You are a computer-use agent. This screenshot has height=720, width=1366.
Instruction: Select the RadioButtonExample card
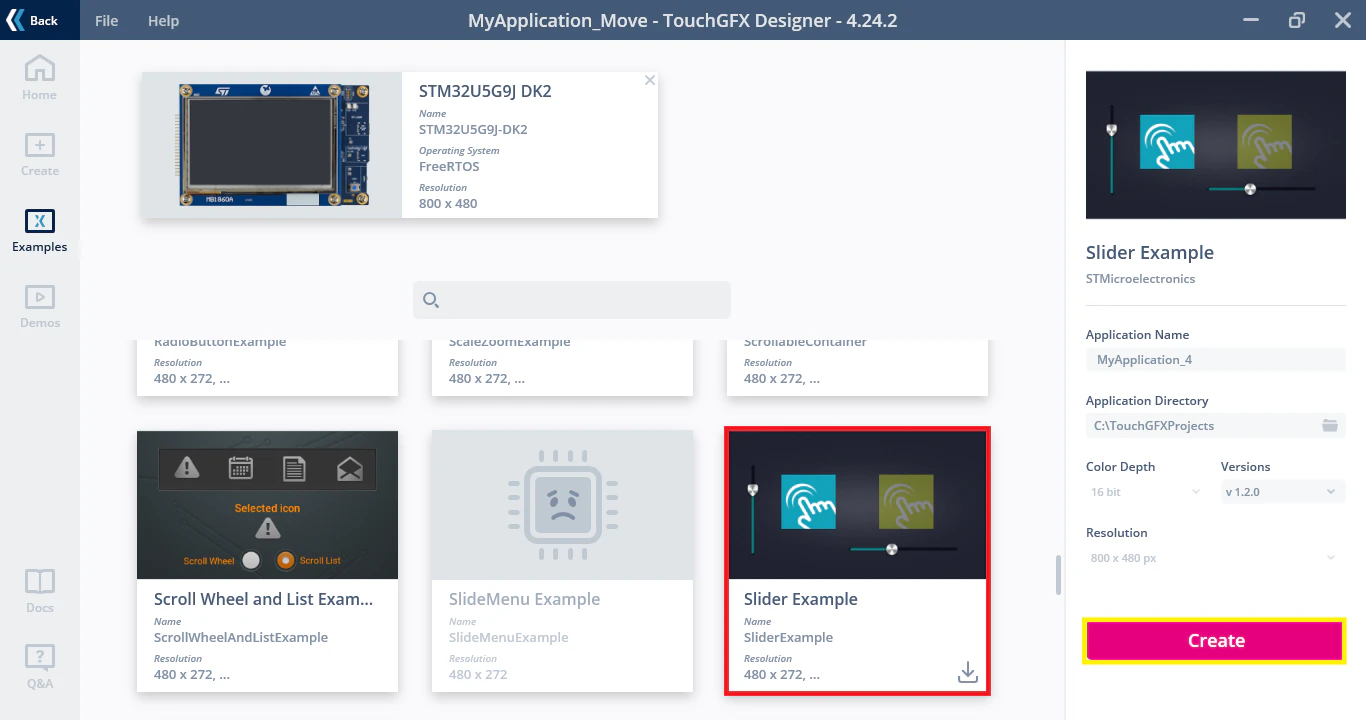pos(267,367)
